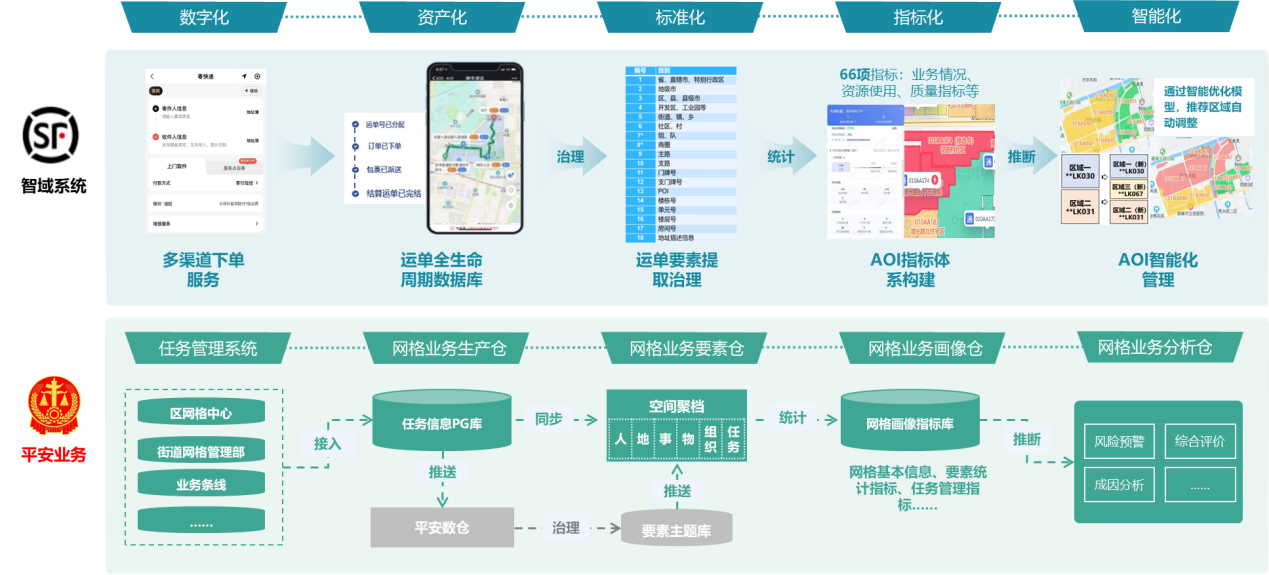This screenshot has height=575, width=1269.
Task: Expand the 付款方式 row chevron
Action: click(x=257, y=183)
